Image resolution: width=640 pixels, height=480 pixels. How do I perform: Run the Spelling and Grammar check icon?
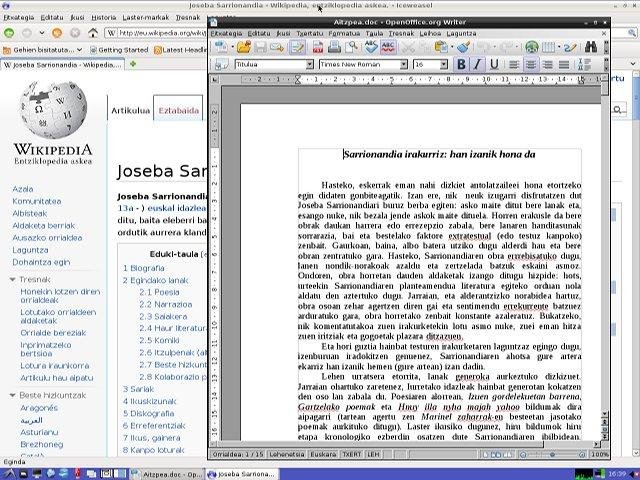pos(371,47)
